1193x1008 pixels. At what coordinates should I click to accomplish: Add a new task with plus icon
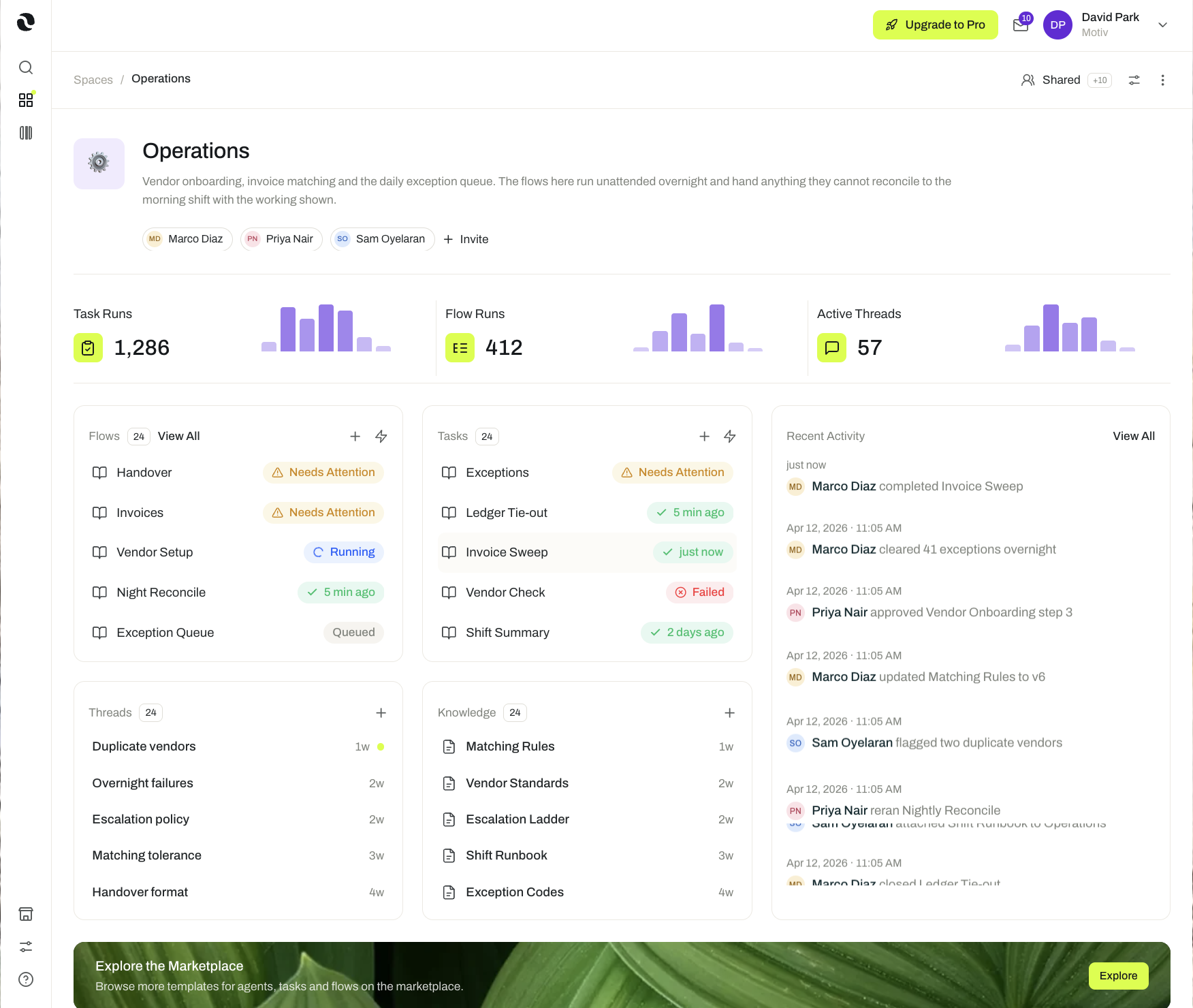[705, 436]
